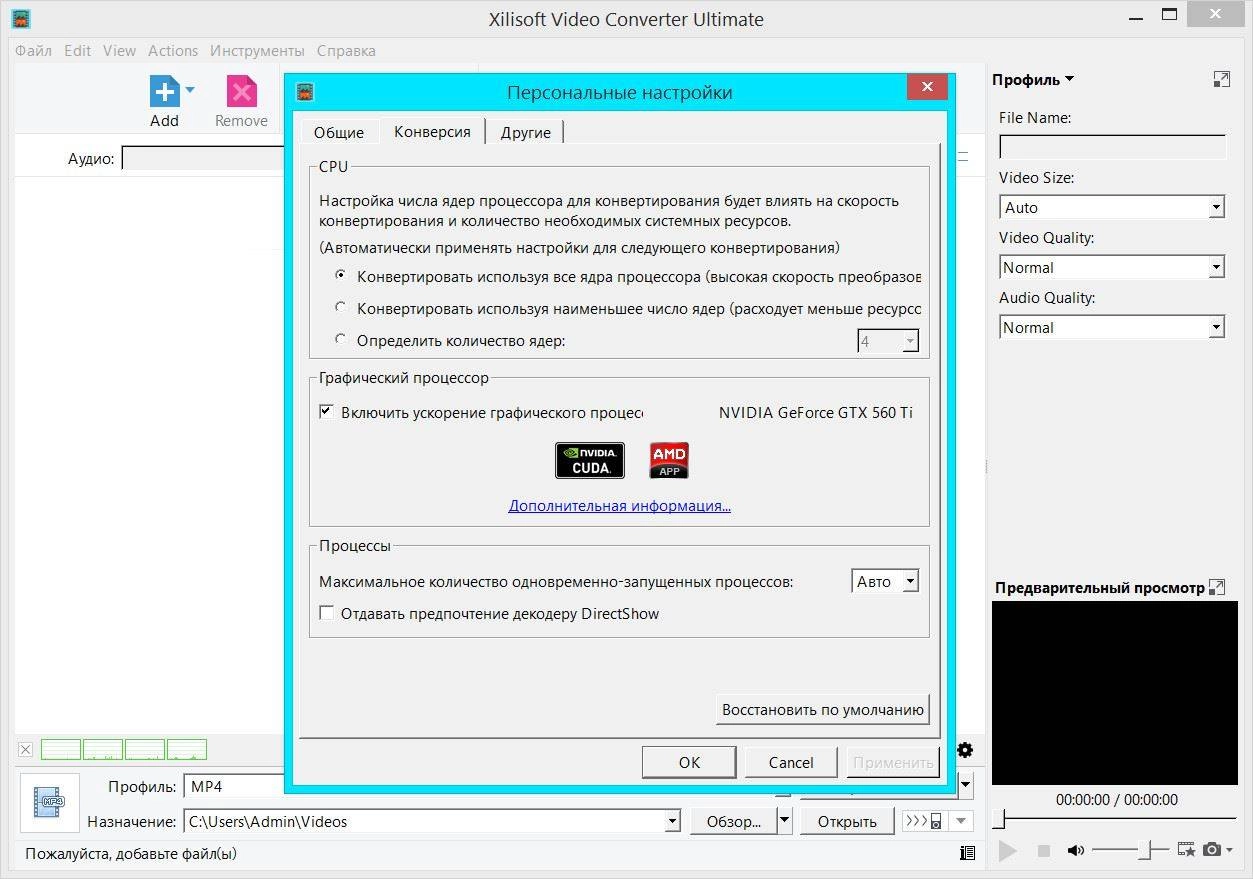1253x879 pixels.
Task: Click the favorite clip star icon
Action: point(1186,850)
